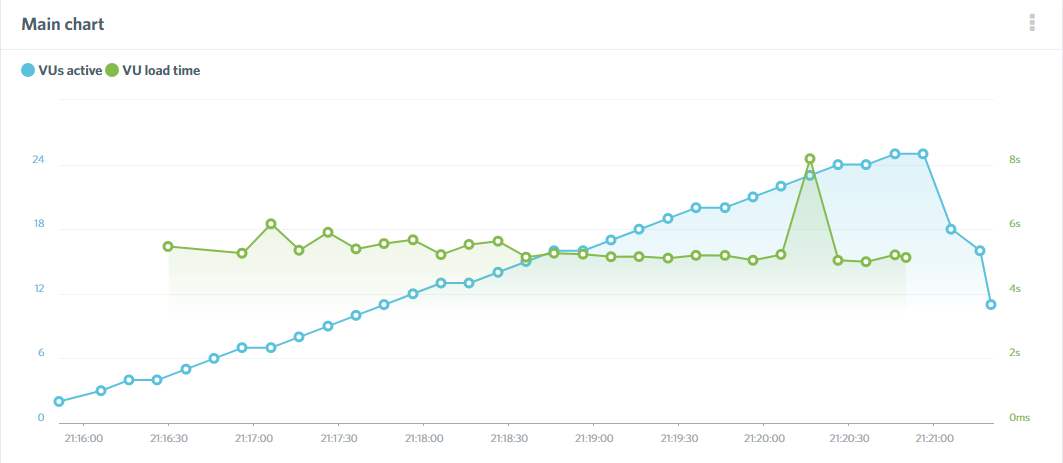
Task: Toggle the VU load time legend series
Action: tap(161, 71)
